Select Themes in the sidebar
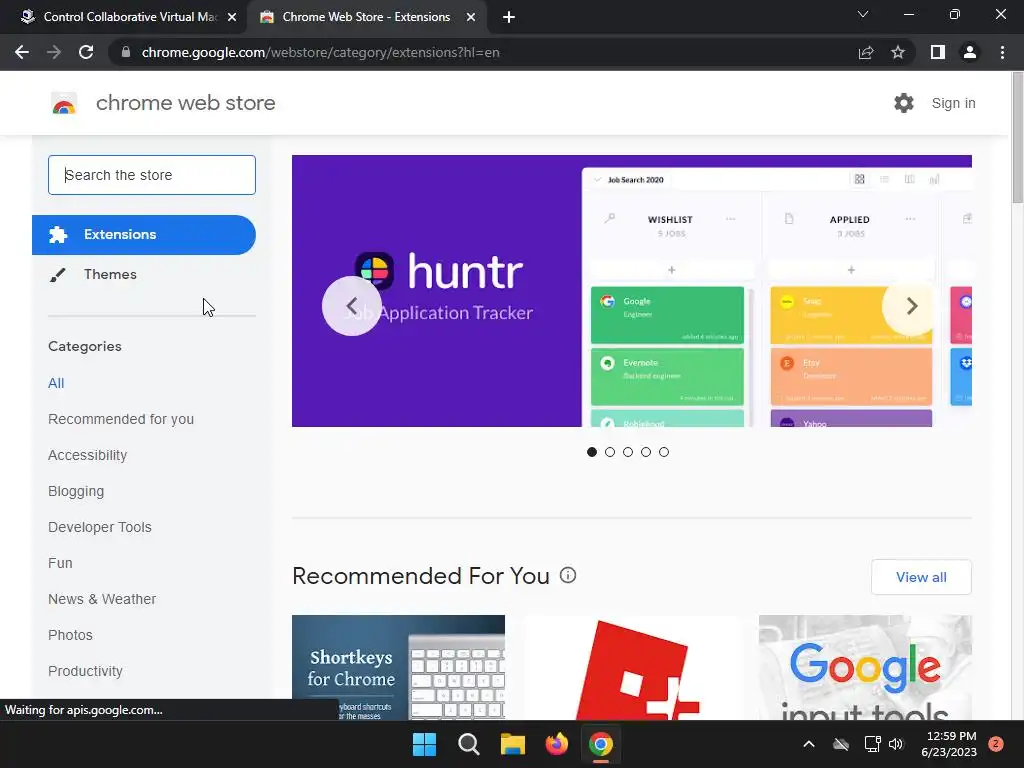Viewport: 1024px width, 768px height. click(110, 274)
